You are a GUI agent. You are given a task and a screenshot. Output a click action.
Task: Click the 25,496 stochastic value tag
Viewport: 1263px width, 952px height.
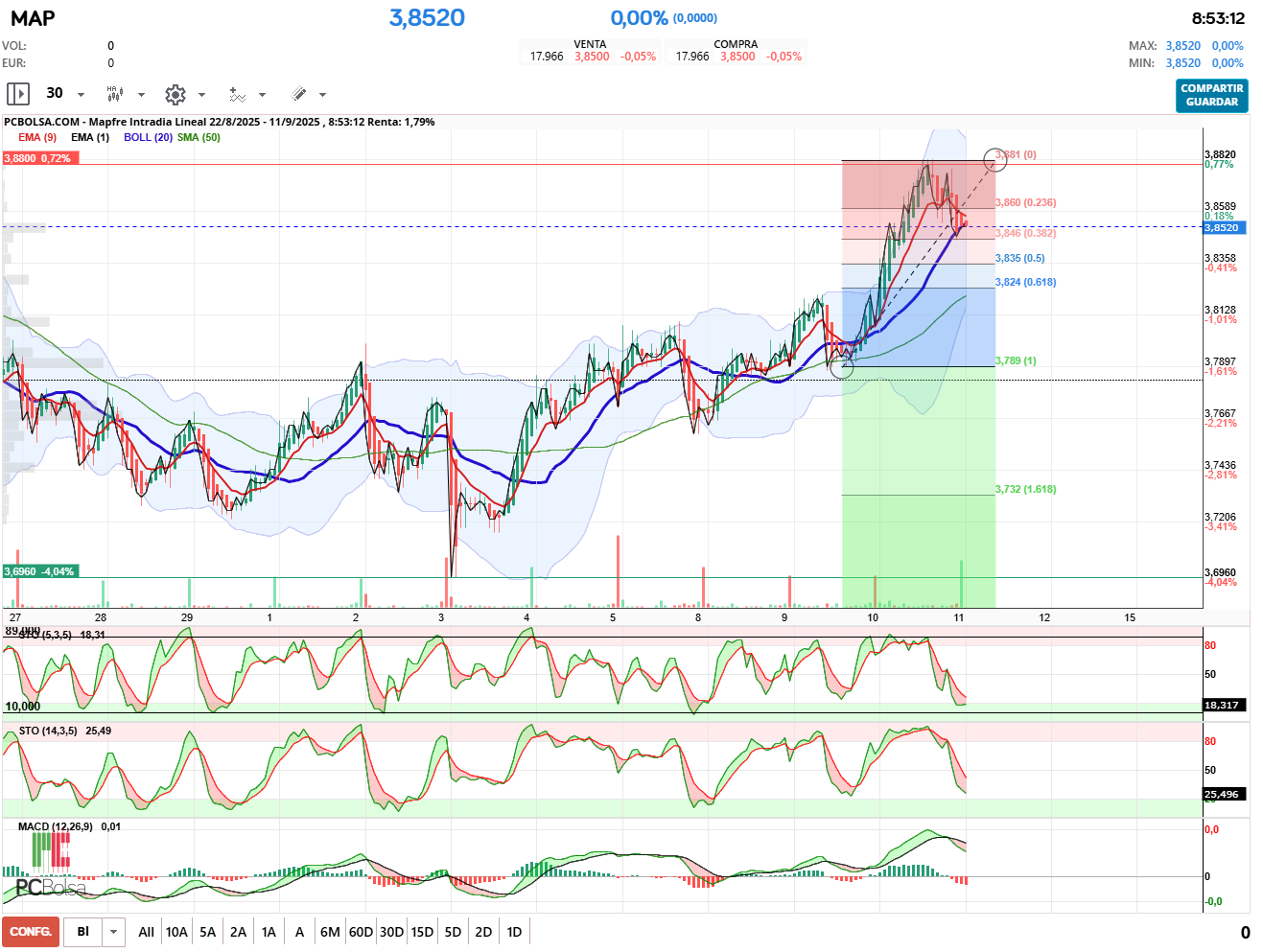1224,794
